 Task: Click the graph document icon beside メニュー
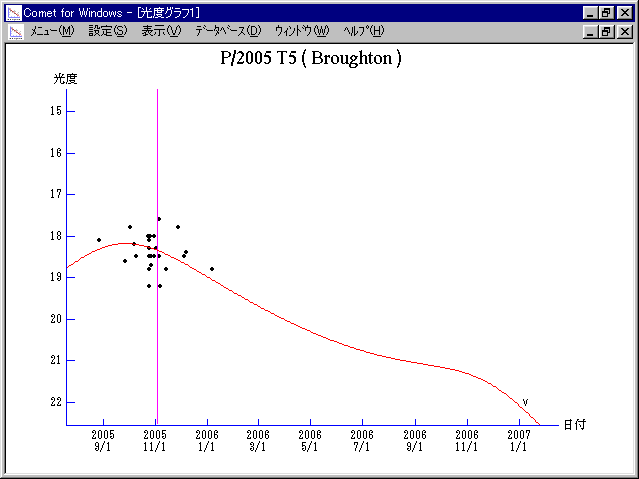[15, 31]
